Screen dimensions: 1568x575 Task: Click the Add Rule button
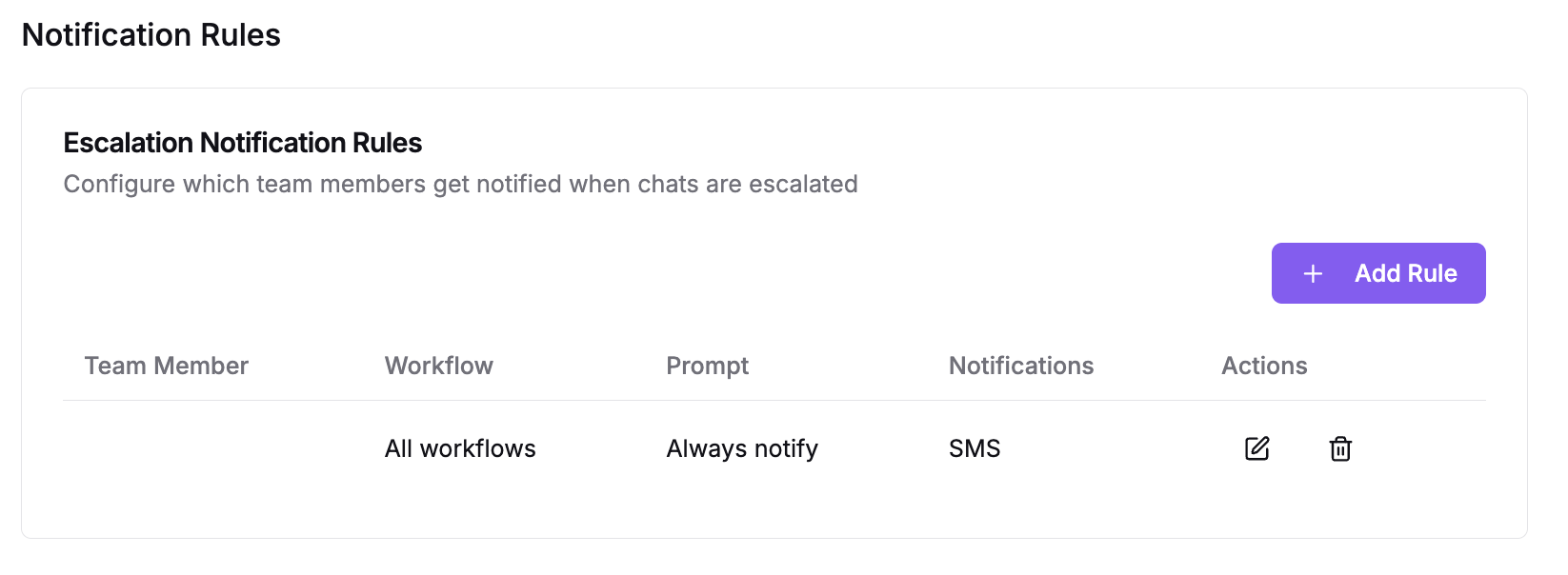[1378, 273]
